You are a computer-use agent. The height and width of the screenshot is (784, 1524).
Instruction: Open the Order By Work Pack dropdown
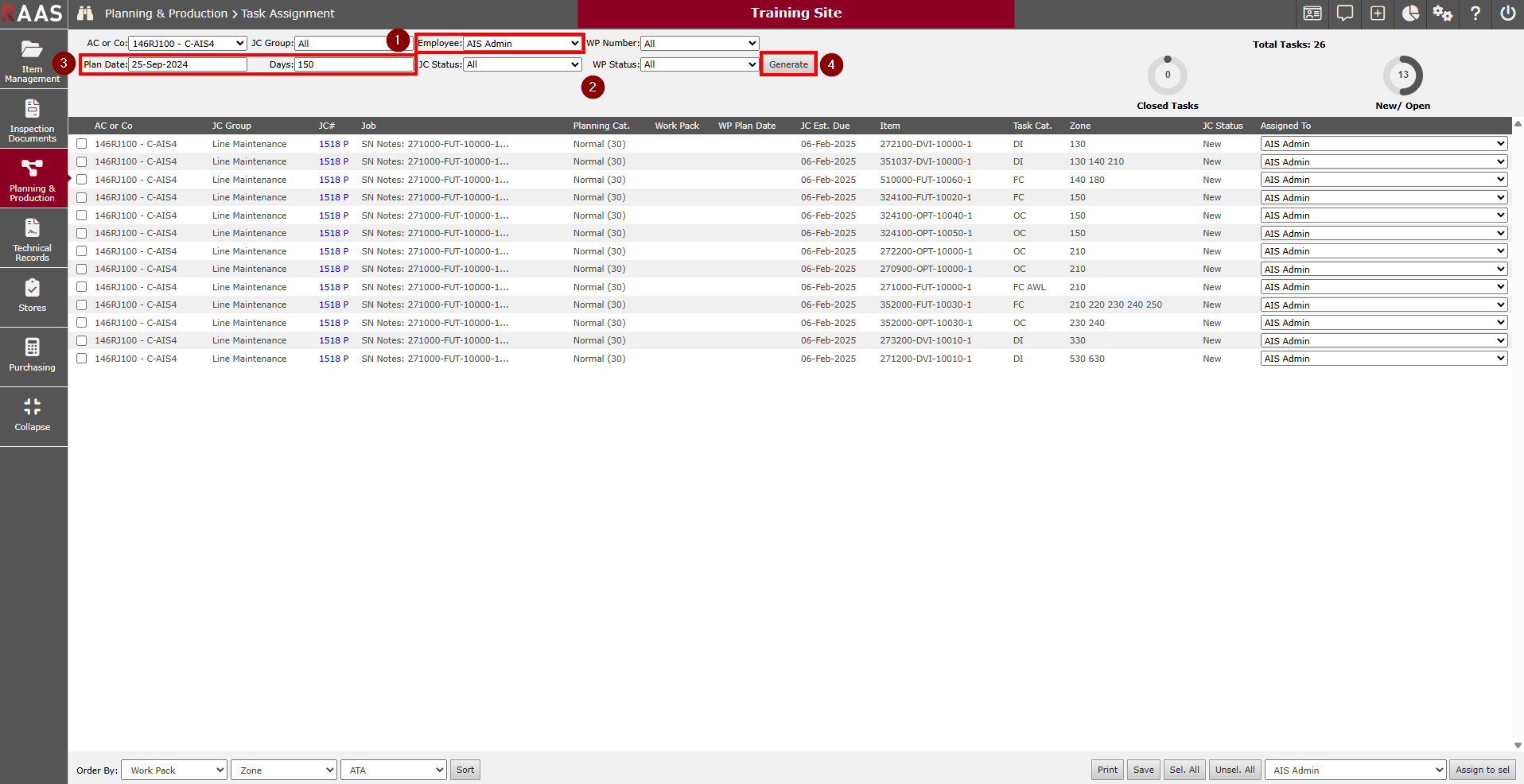coord(173,770)
